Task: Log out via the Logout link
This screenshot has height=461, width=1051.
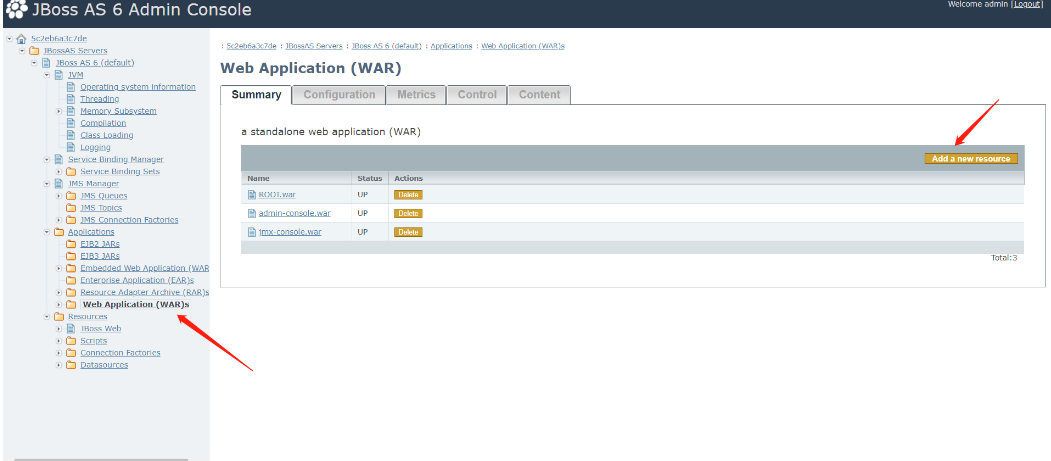Action: click(1026, 4)
